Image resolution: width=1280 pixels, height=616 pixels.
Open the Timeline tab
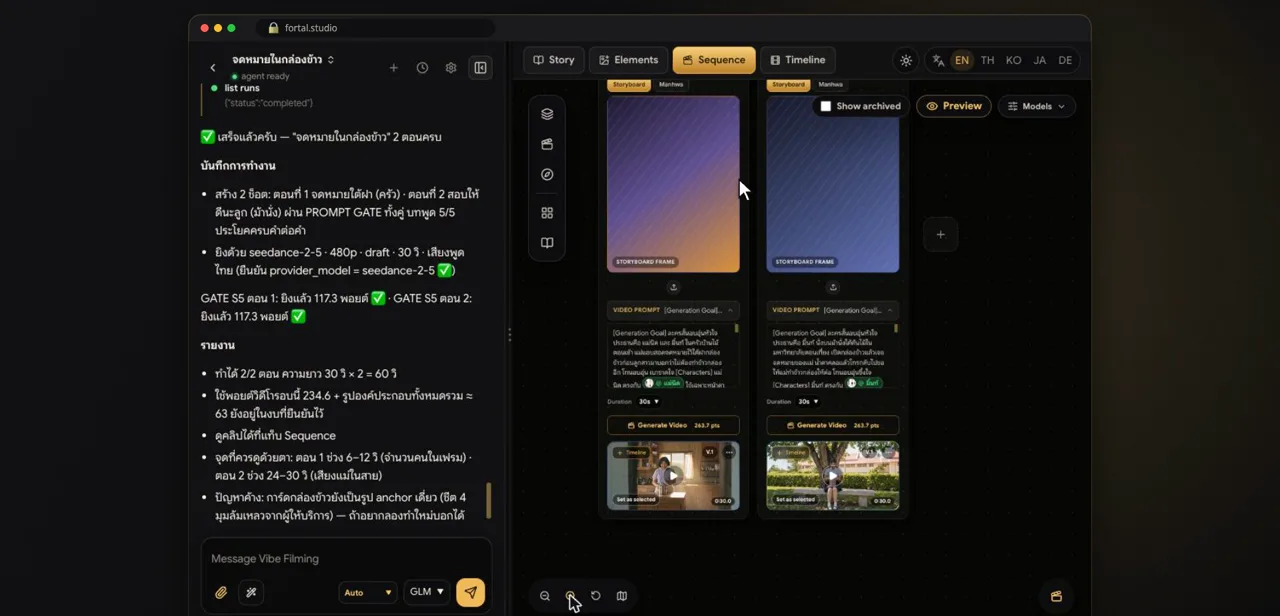coord(797,60)
